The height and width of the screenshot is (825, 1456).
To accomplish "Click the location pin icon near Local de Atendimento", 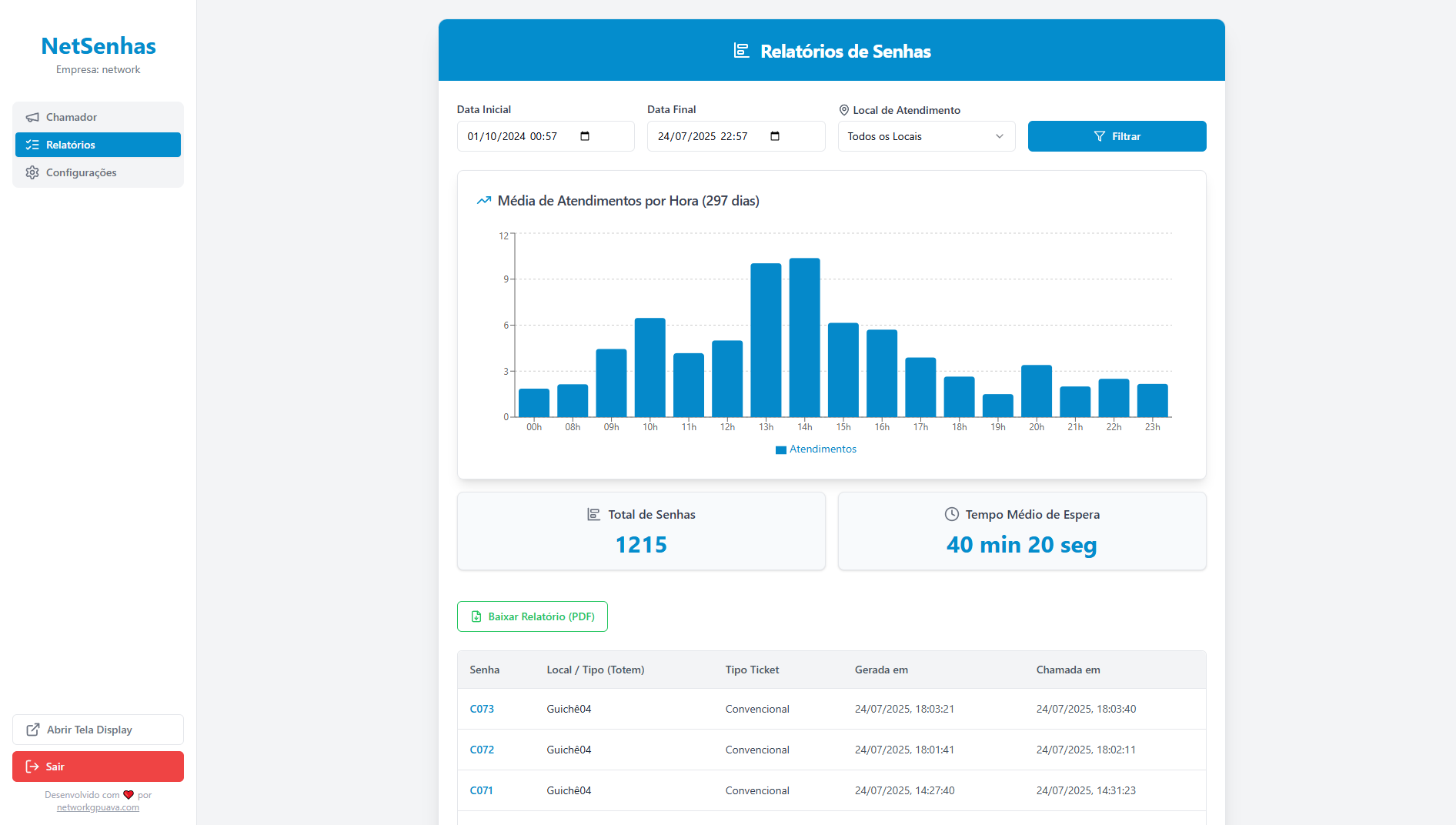I will 844,110.
